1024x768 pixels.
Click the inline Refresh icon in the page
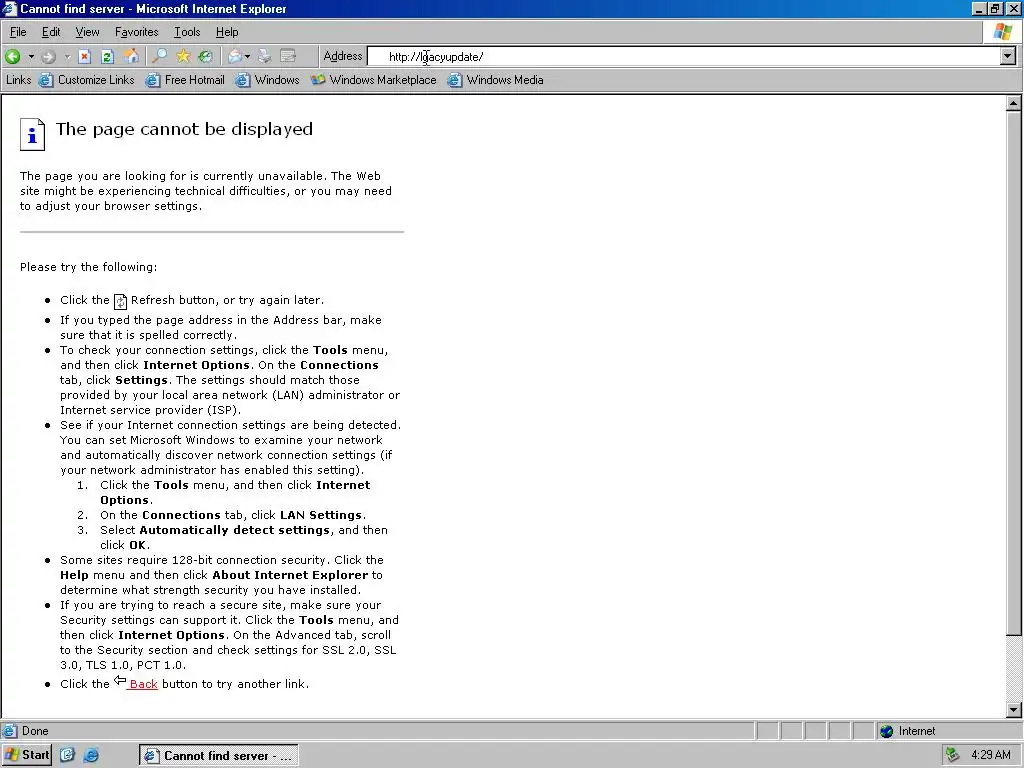click(x=120, y=301)
